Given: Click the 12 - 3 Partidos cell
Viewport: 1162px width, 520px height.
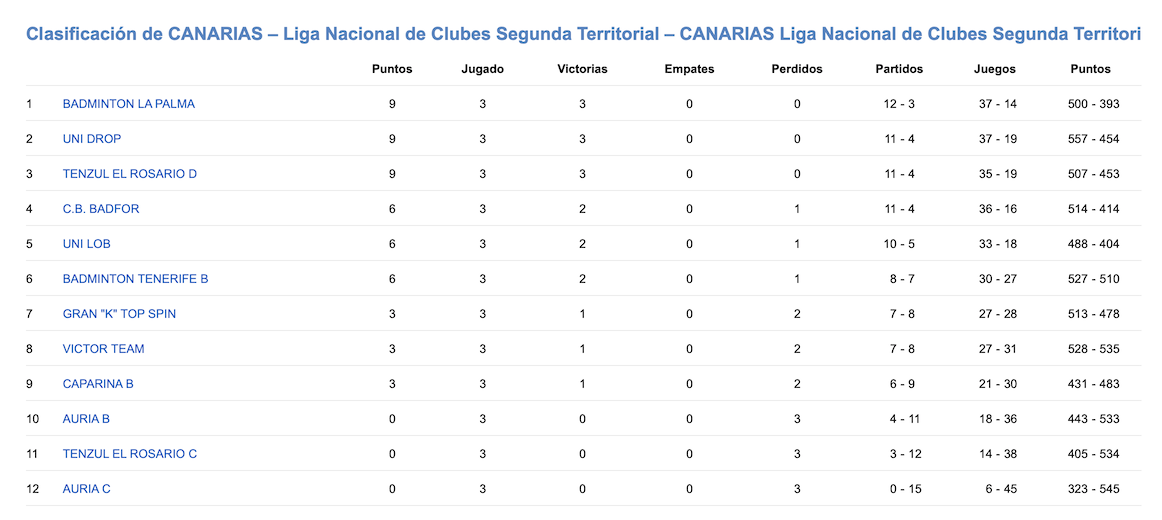Looking at the screenshot, I should pos(899,104).
